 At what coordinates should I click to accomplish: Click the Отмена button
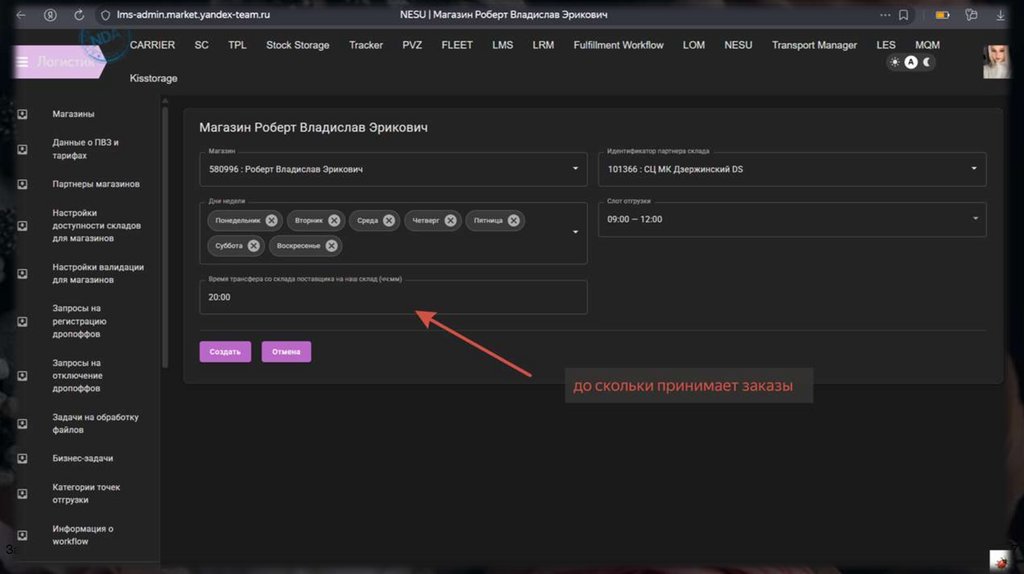(x=286, y=352)
